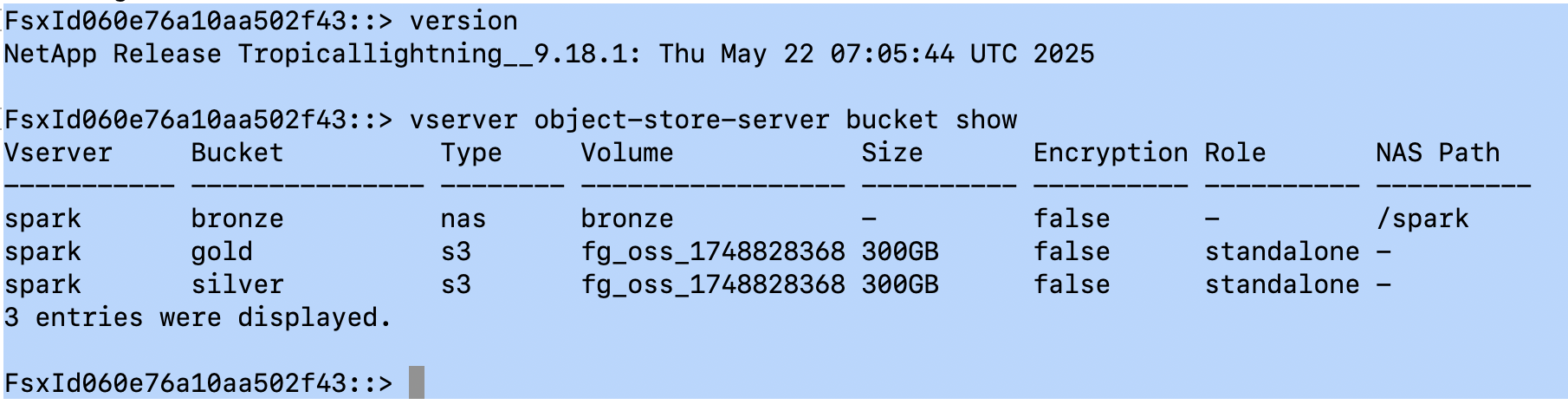Click the Vserver column header
The image size is (1568, 411).
(58, 153)
